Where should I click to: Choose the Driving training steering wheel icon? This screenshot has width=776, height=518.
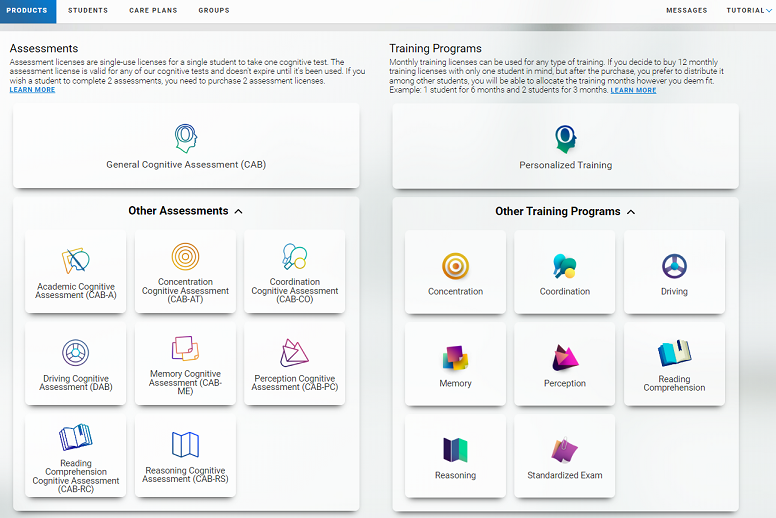(x=674, y=266)
